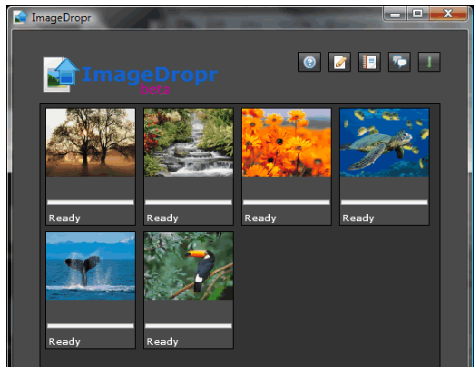Image resolution: width=475 pixels, height=367 pixels.
Task: Click the ImageDropr house logo icon
Action: pyautogui.click(x=61, y=75)
